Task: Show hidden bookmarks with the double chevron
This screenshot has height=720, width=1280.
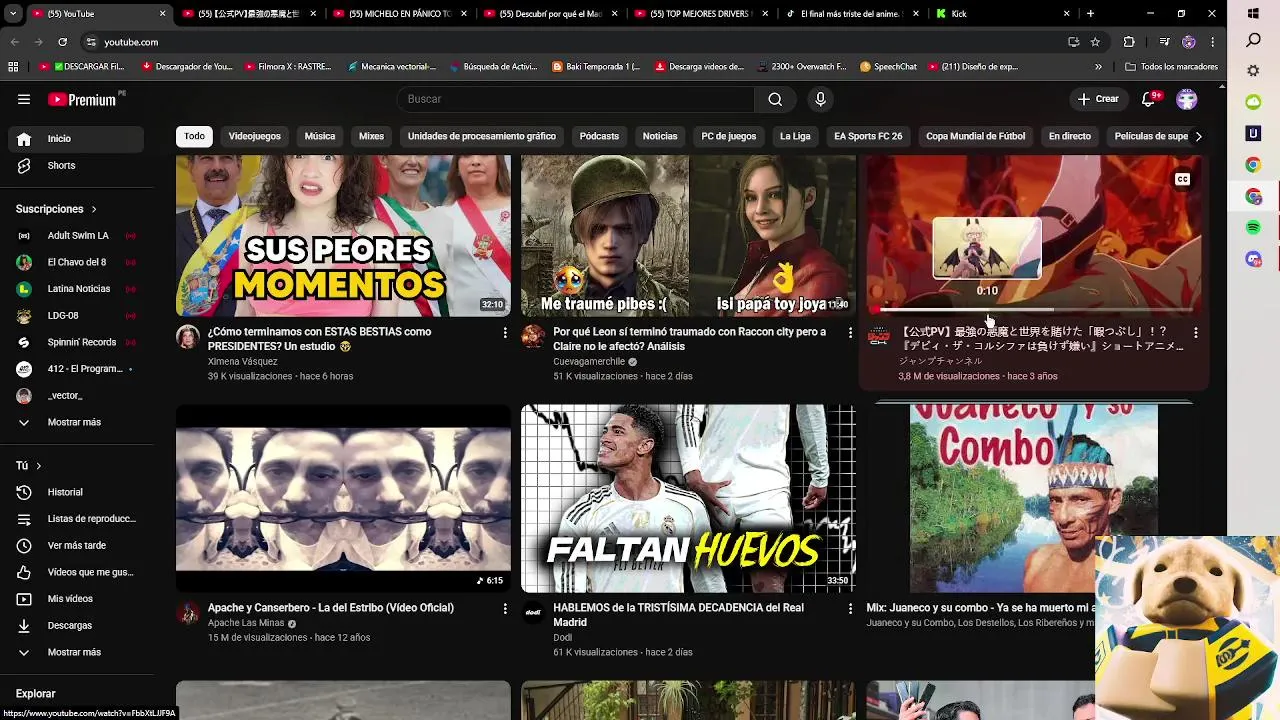Action: [1098, 67]
